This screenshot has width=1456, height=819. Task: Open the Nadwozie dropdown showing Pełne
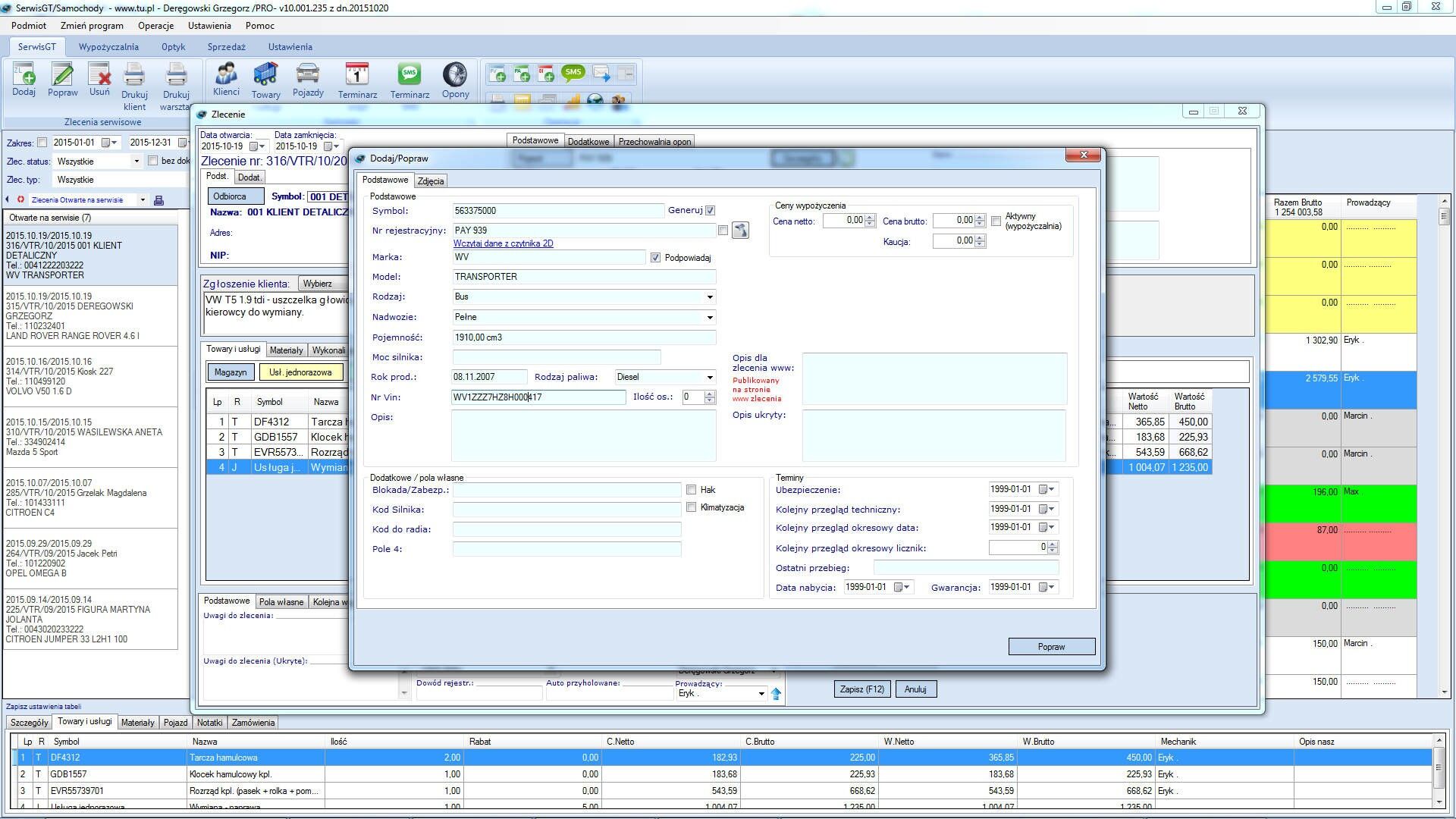[710, 318]
